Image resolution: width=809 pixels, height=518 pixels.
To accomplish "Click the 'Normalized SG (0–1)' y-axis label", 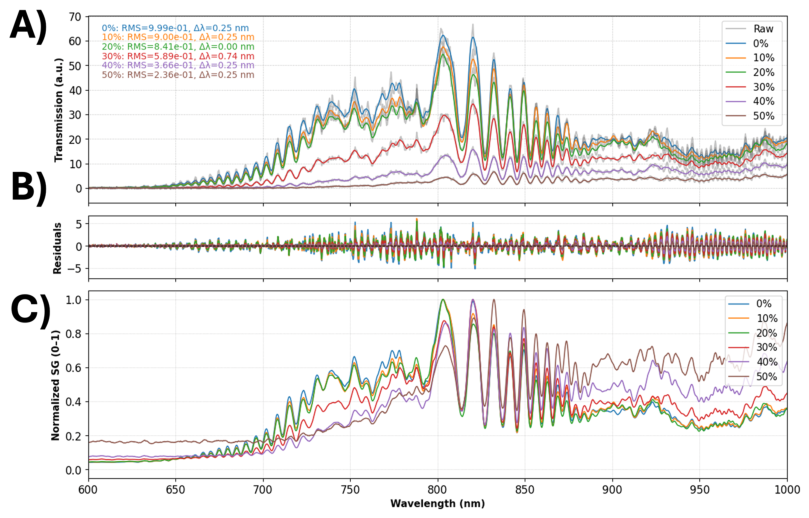I will coord(55,384).
